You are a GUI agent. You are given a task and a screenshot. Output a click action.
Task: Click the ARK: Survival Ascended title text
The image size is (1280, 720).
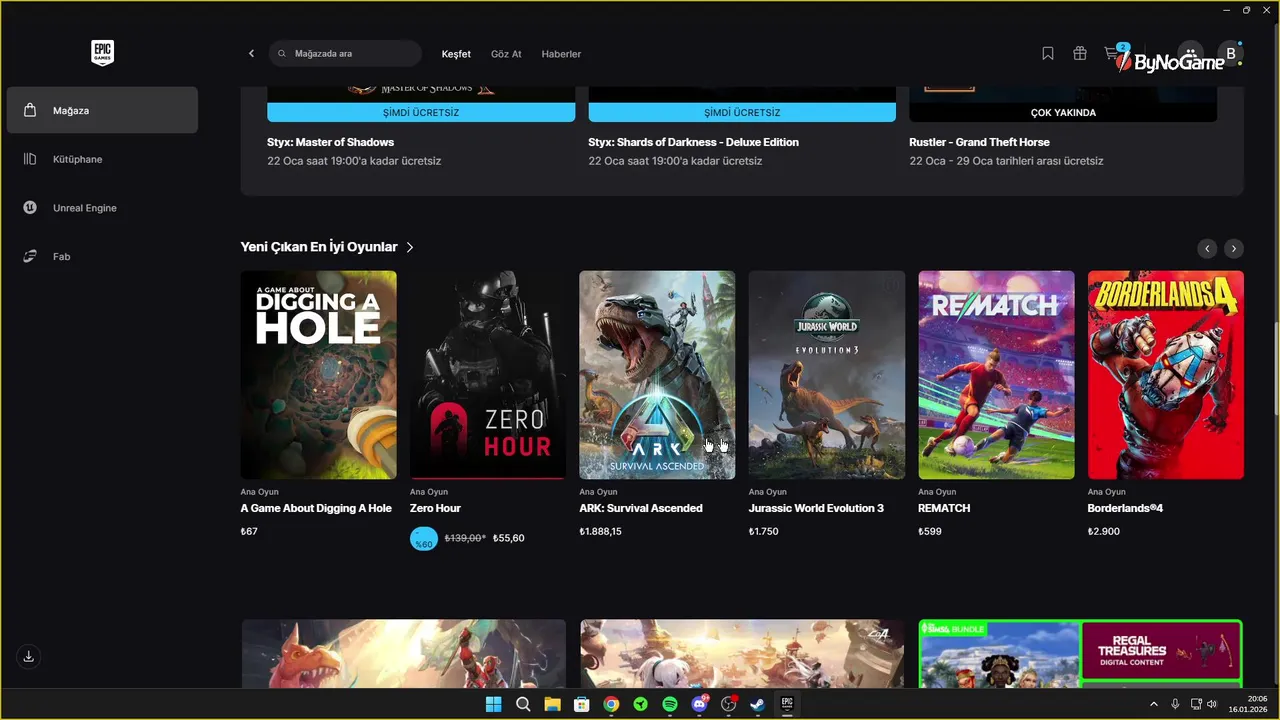pos(641,508)
